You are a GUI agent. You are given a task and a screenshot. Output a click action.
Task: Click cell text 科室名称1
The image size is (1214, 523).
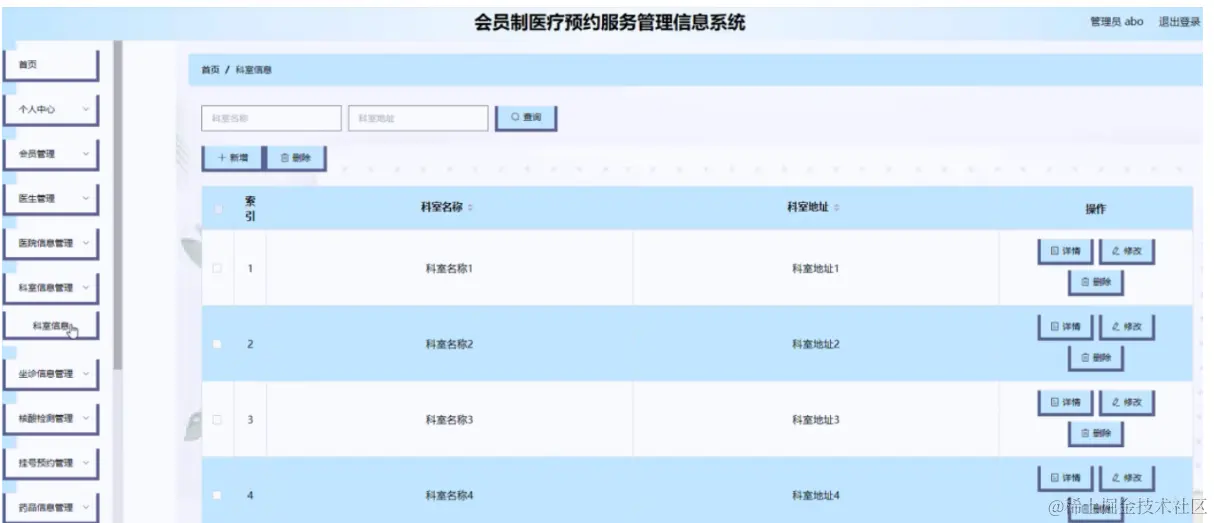[449, 268]
